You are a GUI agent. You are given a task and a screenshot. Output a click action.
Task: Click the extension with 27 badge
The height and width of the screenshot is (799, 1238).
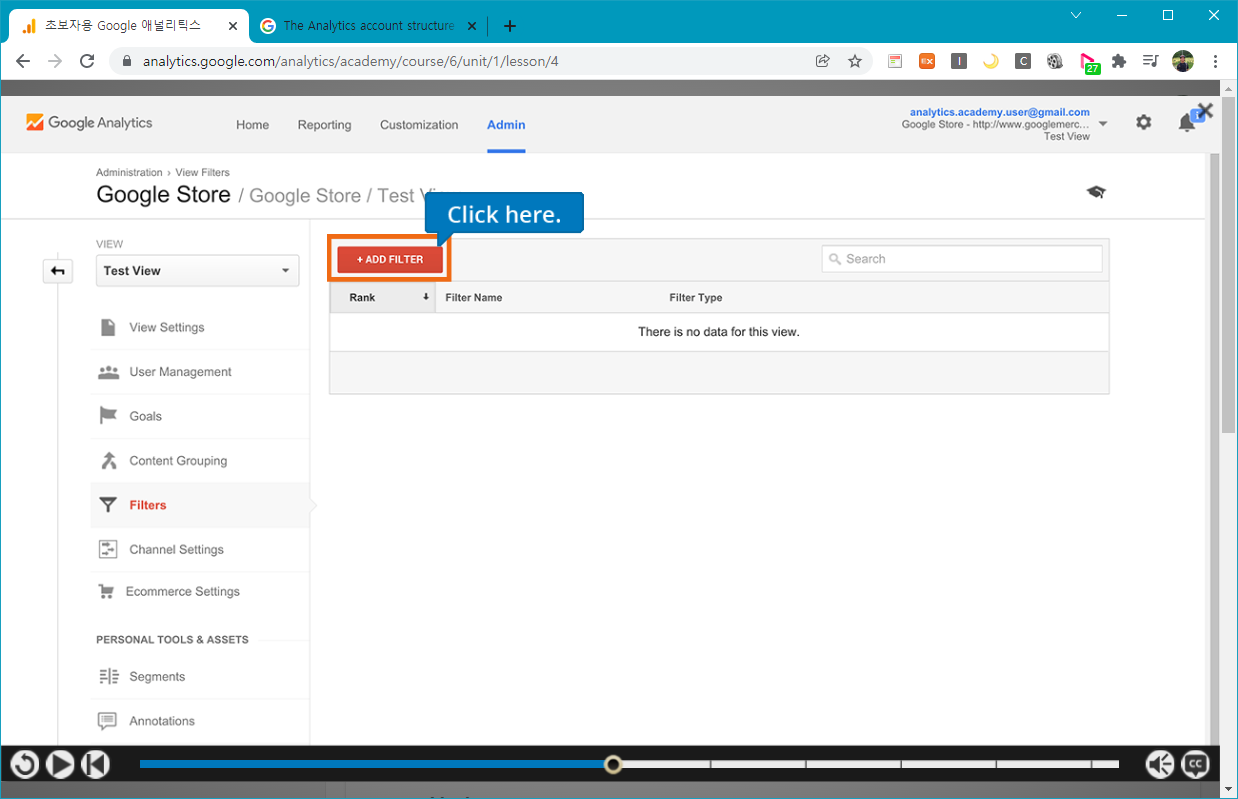(x=1089, y=63)
